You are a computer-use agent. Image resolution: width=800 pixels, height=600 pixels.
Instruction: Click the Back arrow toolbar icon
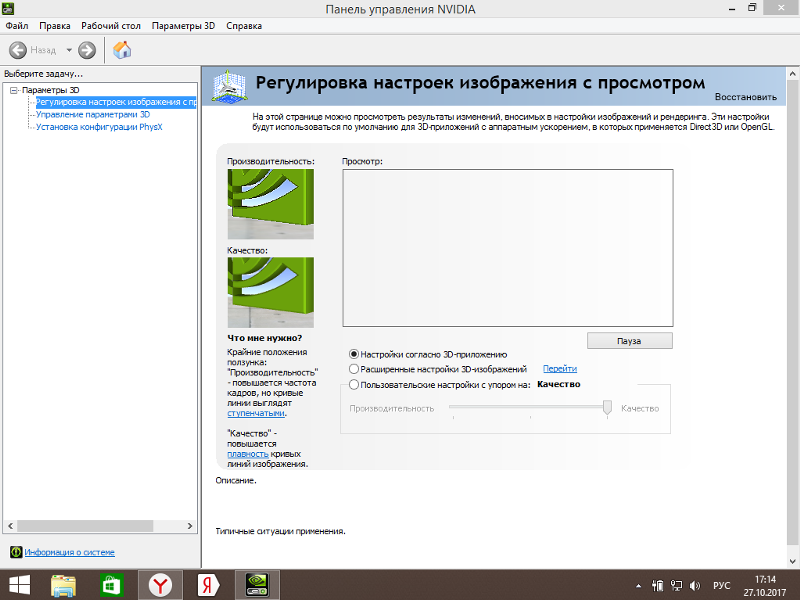(x=18, y=50)
